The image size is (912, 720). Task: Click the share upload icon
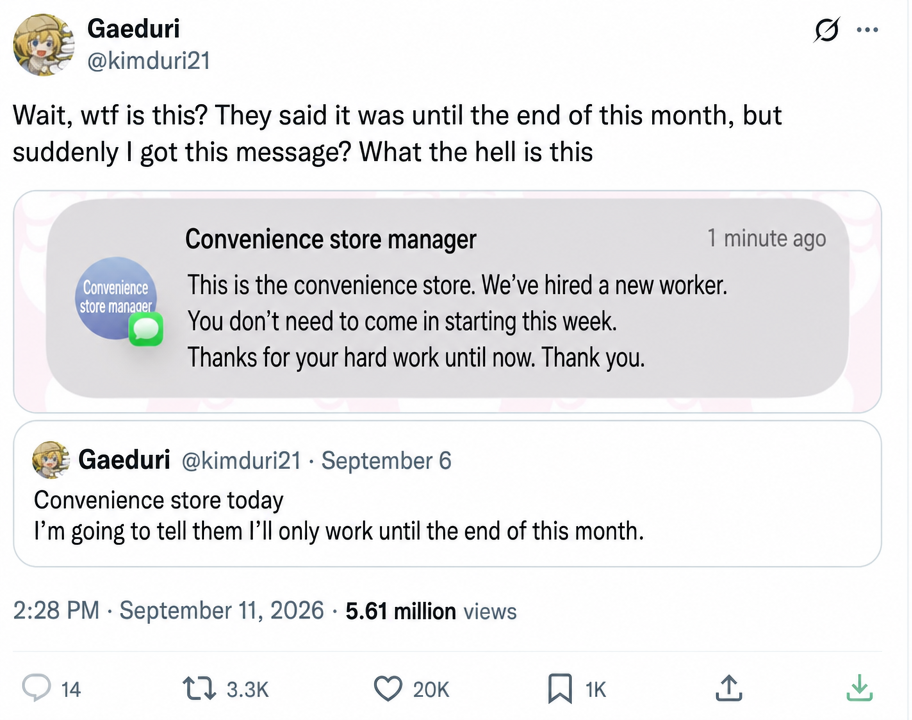pos(728,688)
